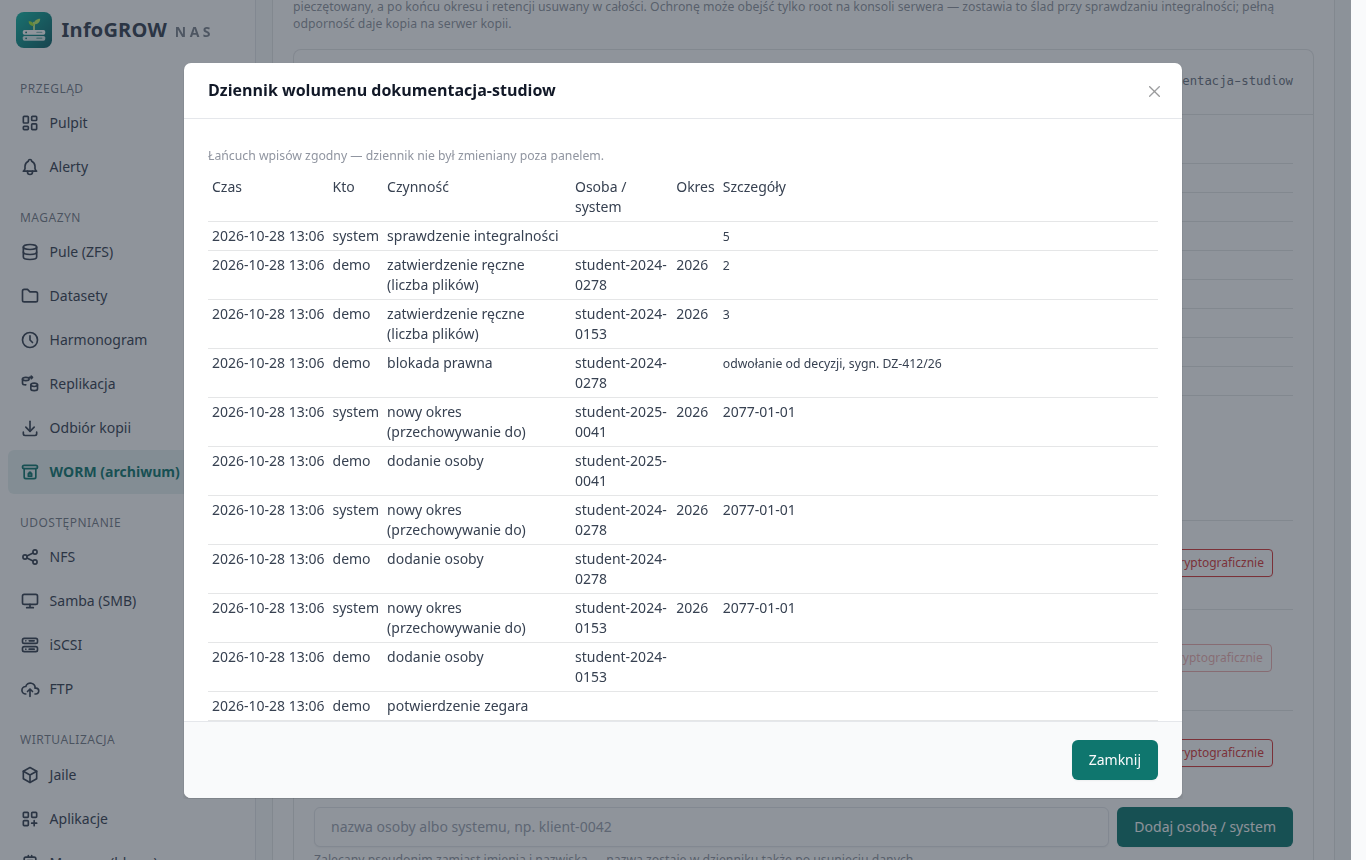Click the PRZEGLĄD section heading in sidebar
The image size is (1366, 860).
[51, 88]
